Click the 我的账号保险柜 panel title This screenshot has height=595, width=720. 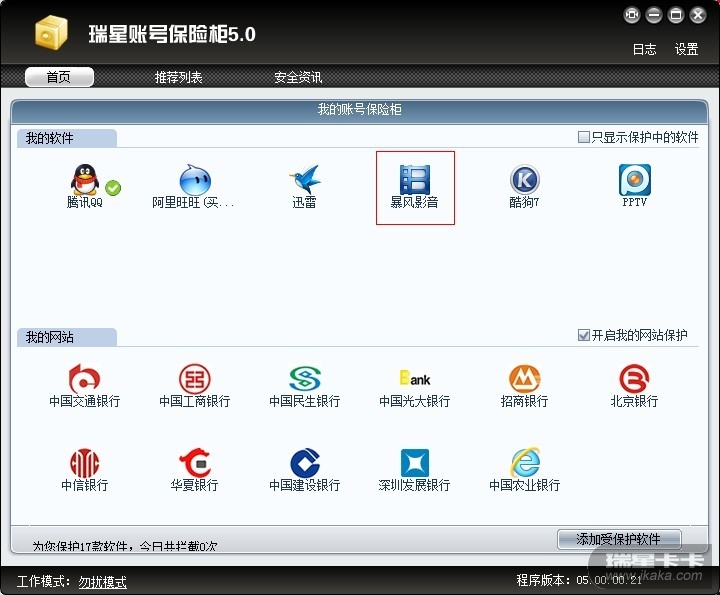point(360,109)
